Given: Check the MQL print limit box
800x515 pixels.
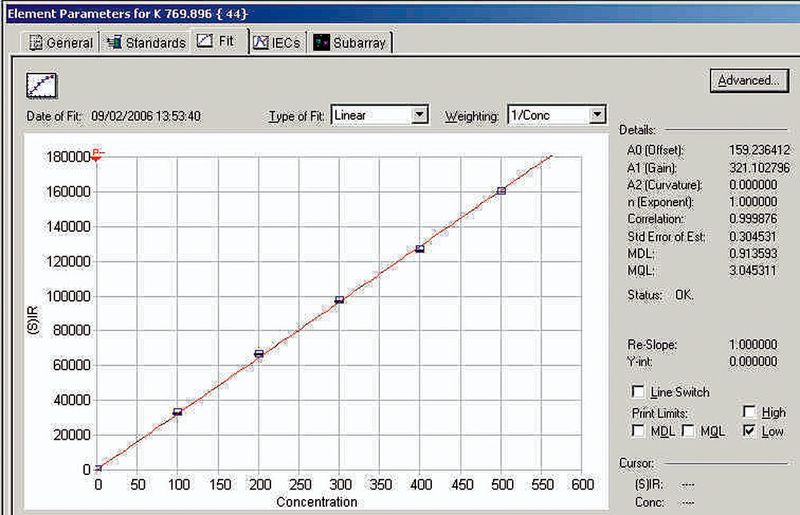Looking at the screenshot, I should [x=688, y=431].
